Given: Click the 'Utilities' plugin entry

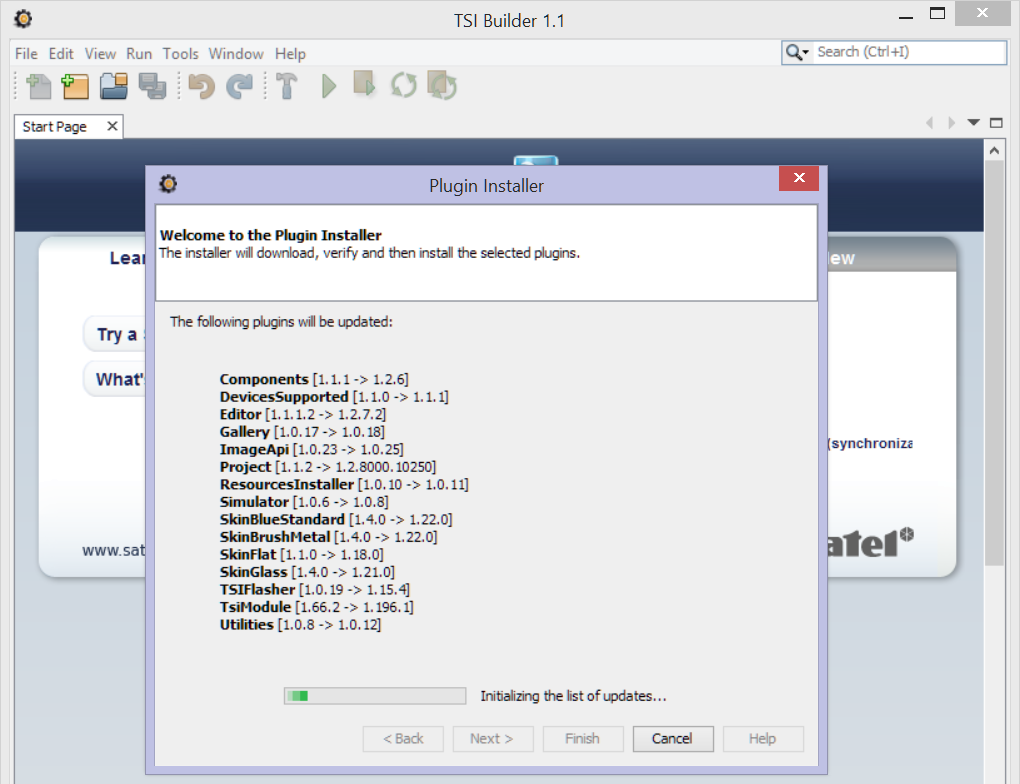Looking at the screenshot, I should coord(300,625).
